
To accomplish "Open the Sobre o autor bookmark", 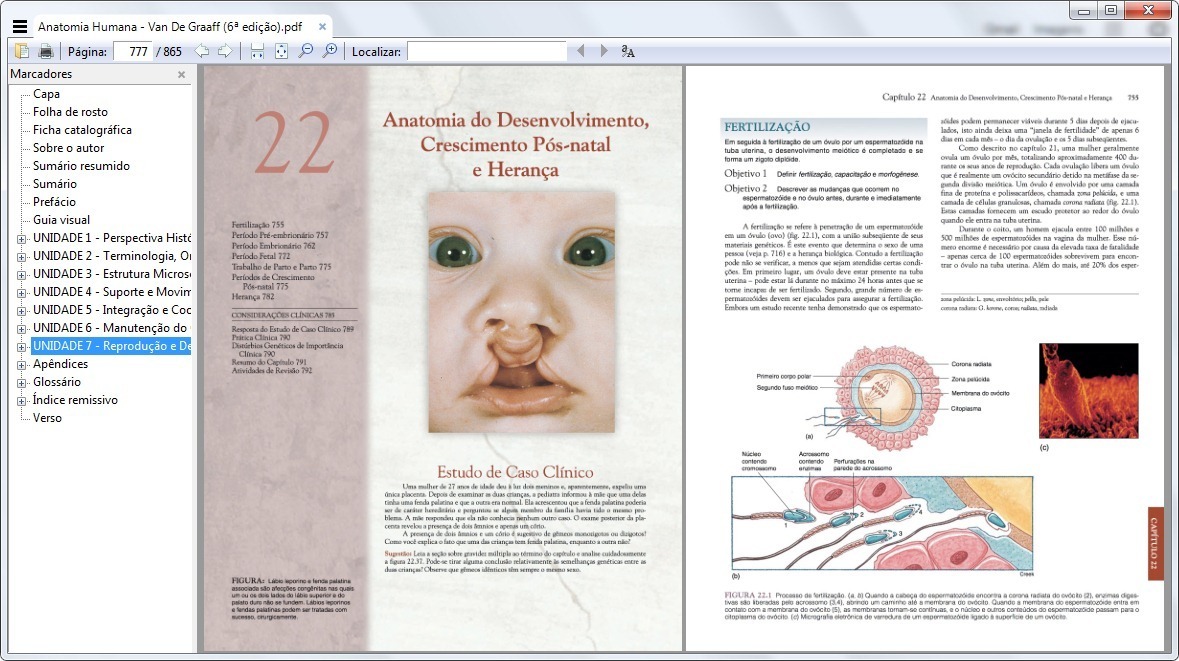I will coord(68,148).
